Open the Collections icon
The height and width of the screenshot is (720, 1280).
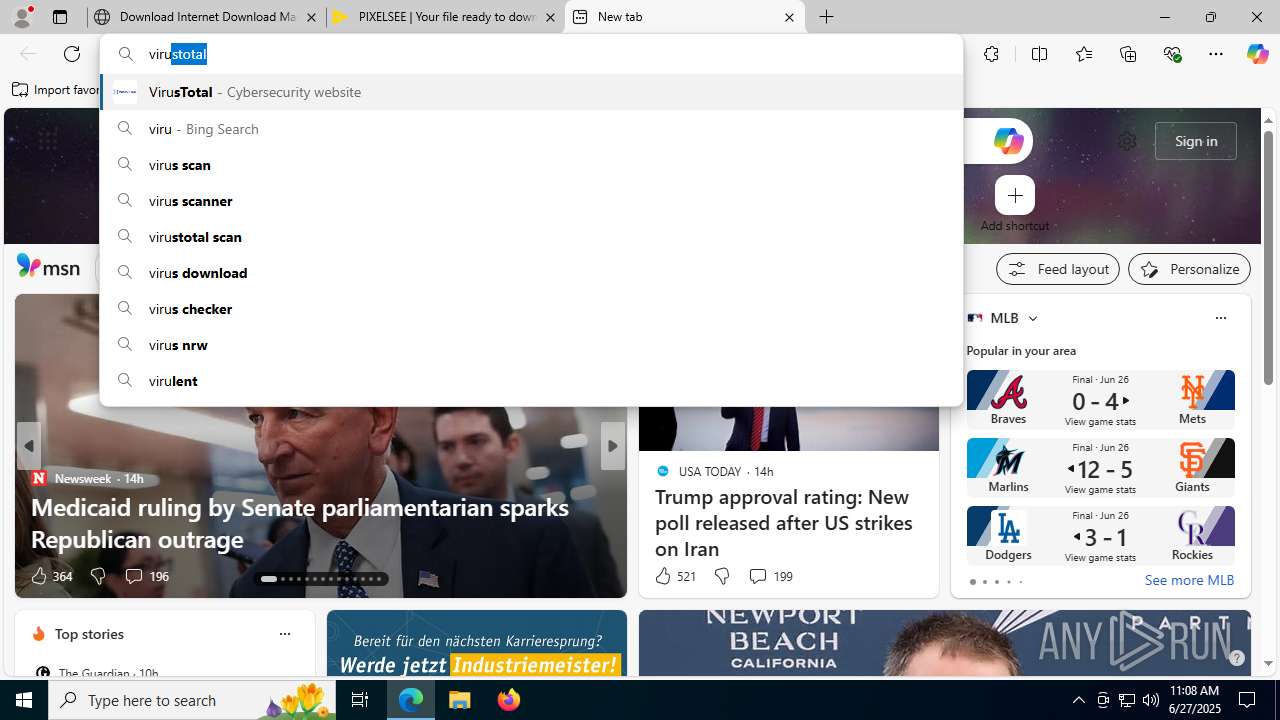[1128, 54]
